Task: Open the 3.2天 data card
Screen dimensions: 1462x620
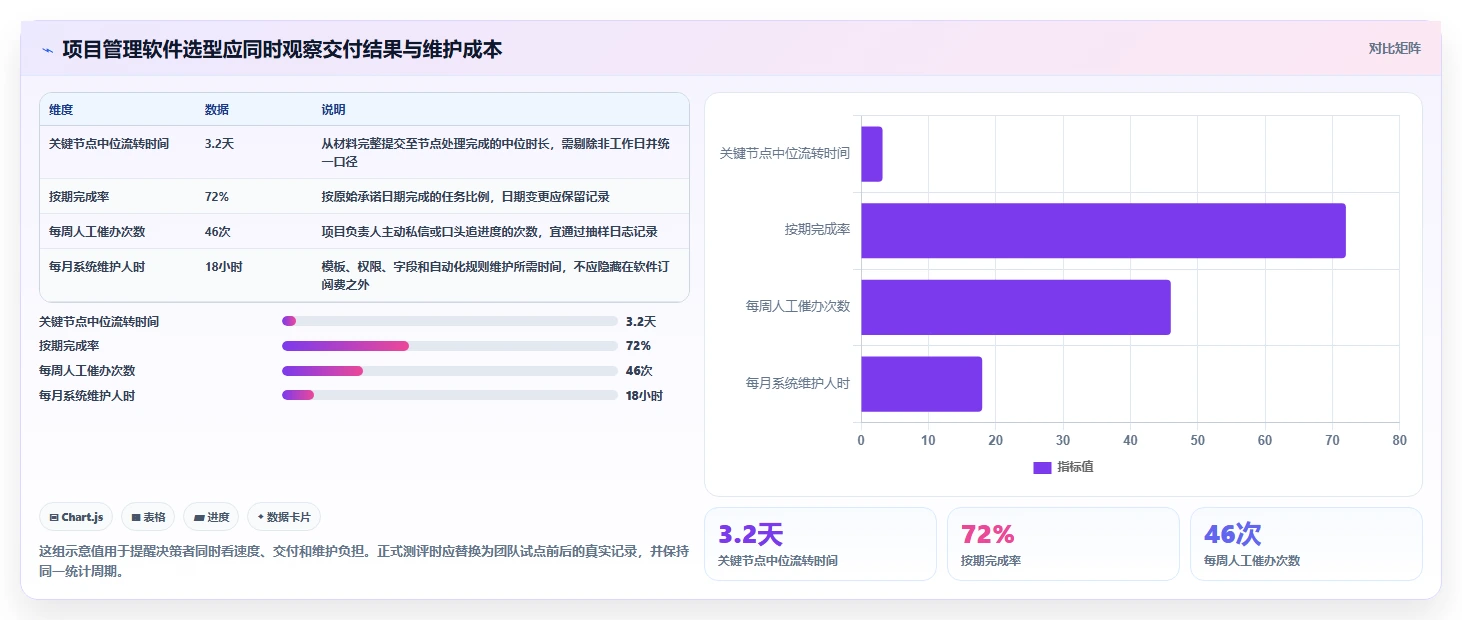Action: [x=820, y=544]
